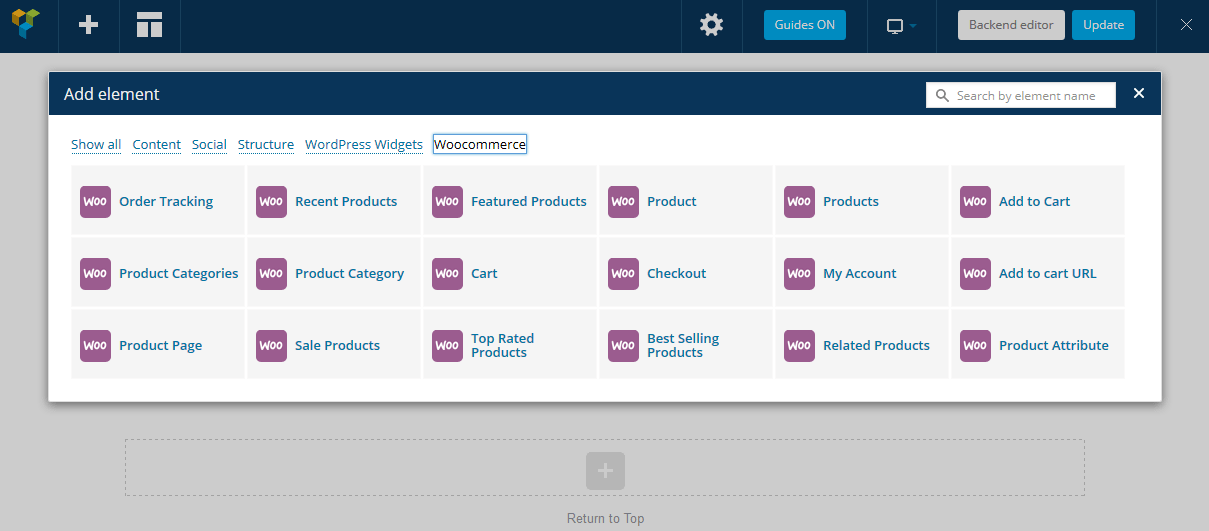Open page settings gear icon
Image resolution: width=1209 pixels, height=531 pixels.
click(711, 25)
